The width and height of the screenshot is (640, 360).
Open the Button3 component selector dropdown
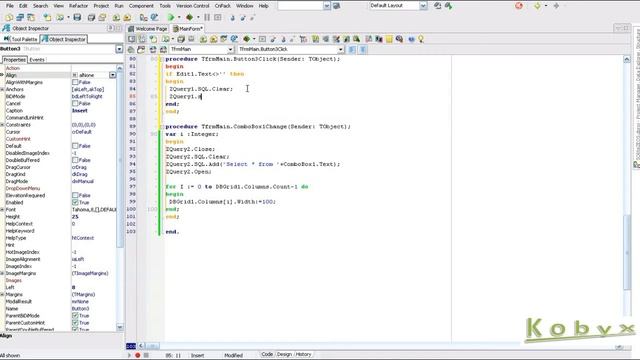119,49
